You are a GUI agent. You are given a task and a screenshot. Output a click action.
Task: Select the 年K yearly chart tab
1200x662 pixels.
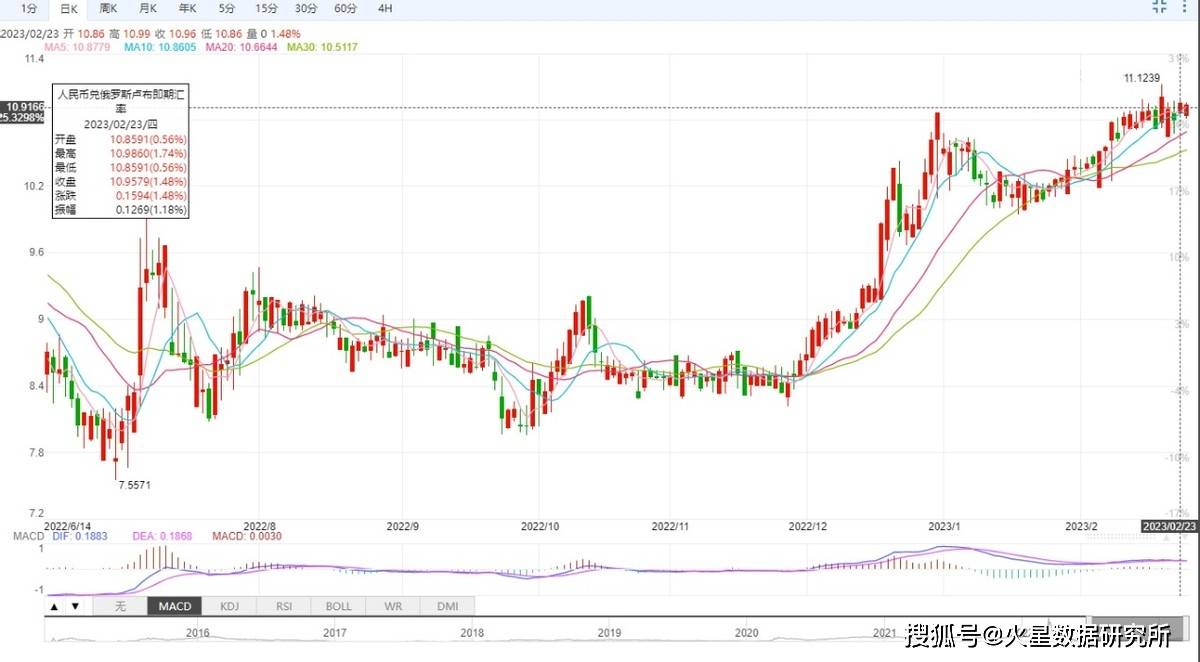187,8
